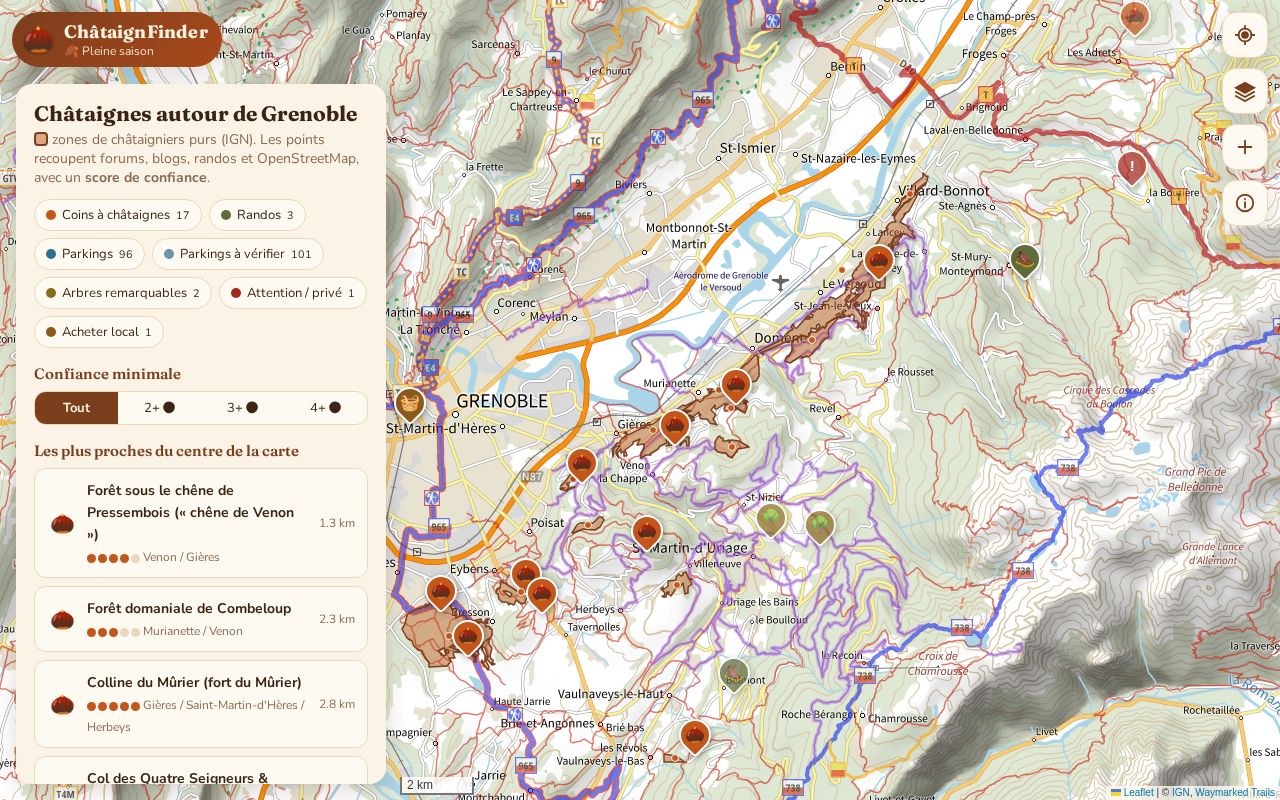Open the Colline du Mûrier card
Viewport: 1280px width, 800px height.
[x=201, y=704]
